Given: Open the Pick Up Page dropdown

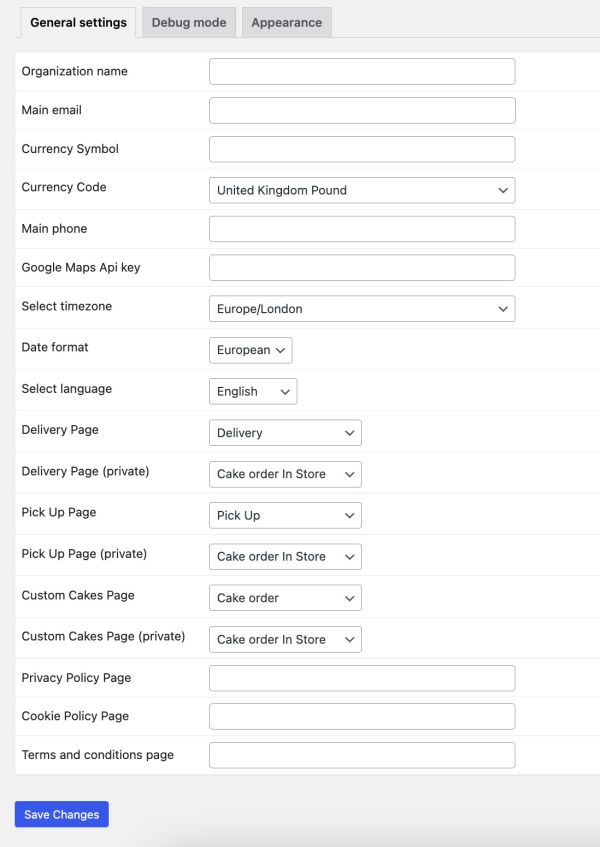Looking at the screenshot, I should 284,515.
